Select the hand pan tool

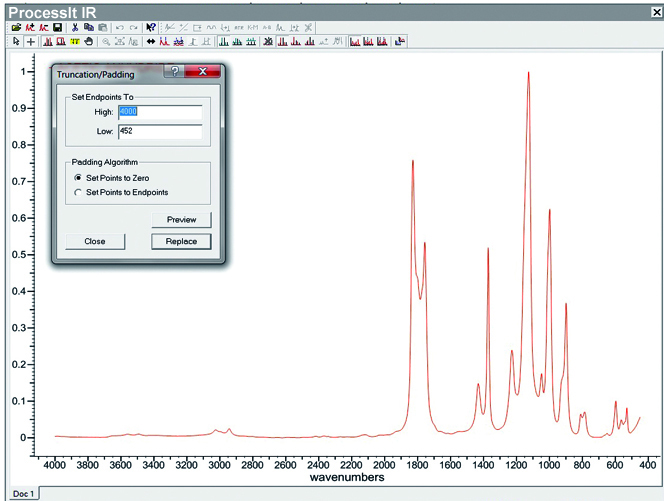(89, 42)
